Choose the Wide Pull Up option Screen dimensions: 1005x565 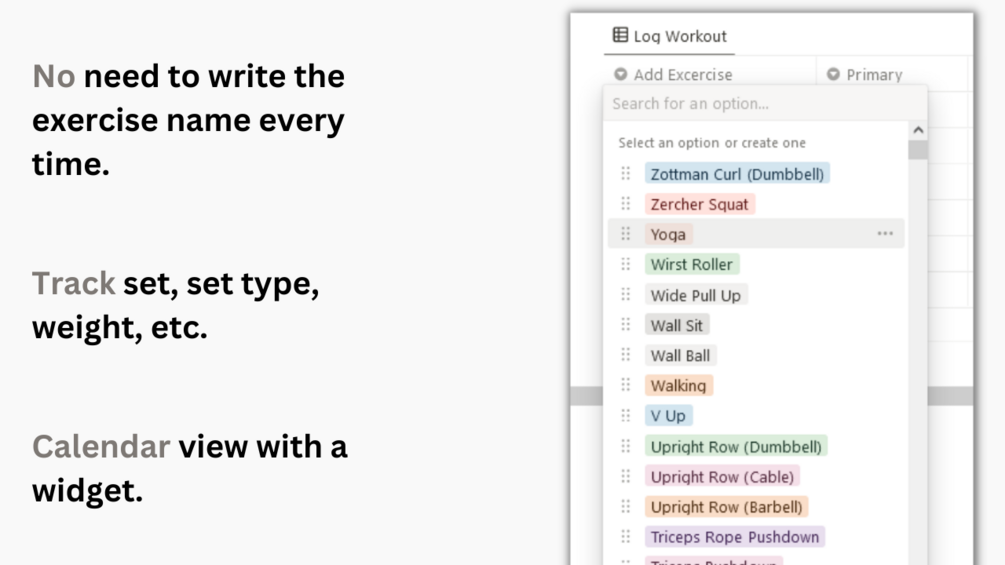[x=695, y=295]
